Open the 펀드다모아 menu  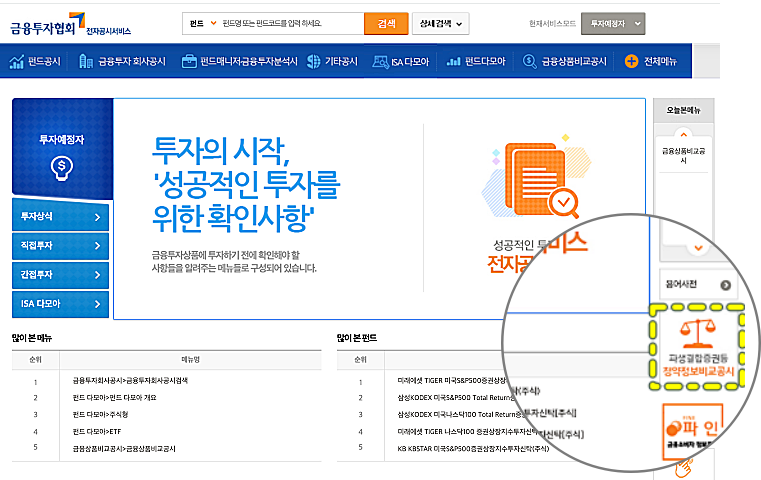pos(485,61)
